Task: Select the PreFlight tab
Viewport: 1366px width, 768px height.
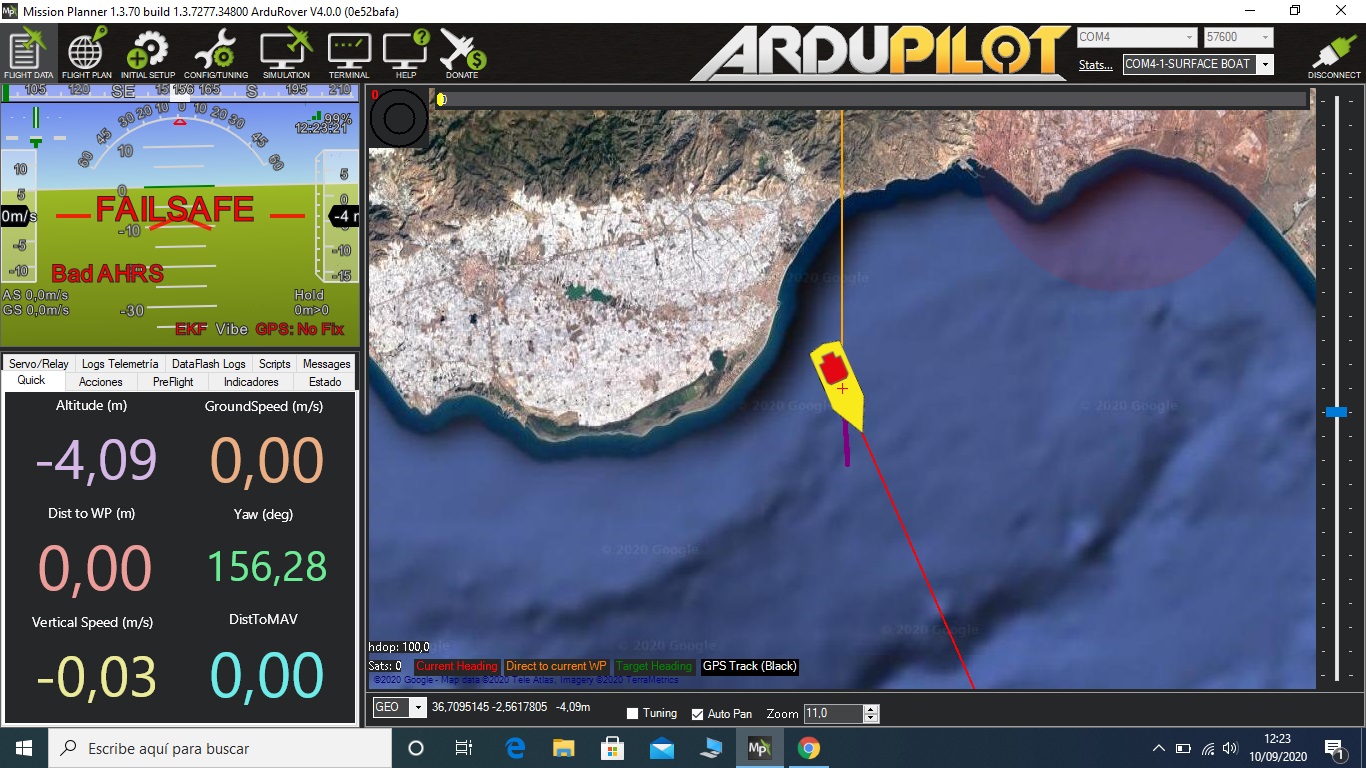Action: (173, 382)
